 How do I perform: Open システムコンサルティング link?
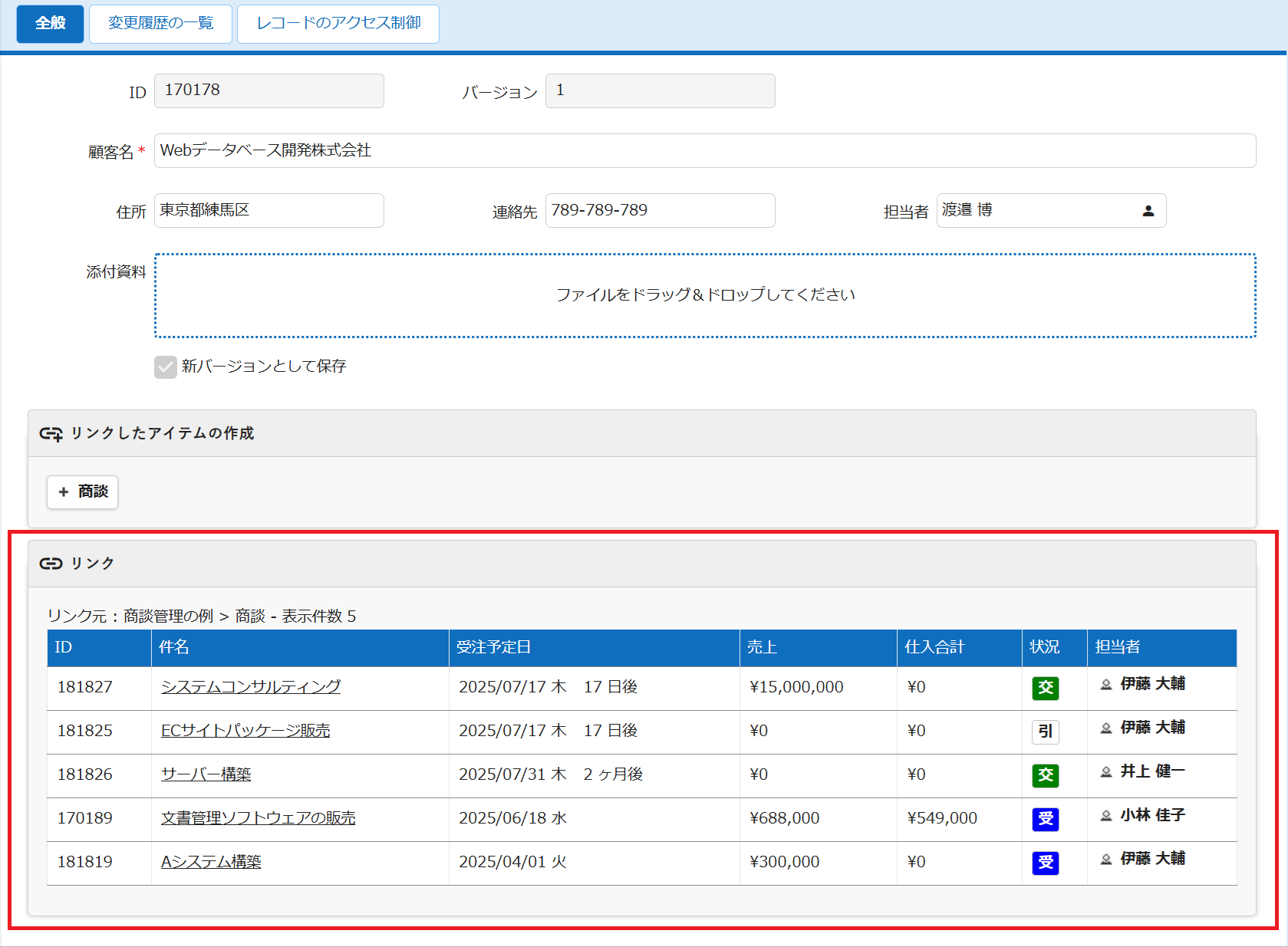pos(251,687)
